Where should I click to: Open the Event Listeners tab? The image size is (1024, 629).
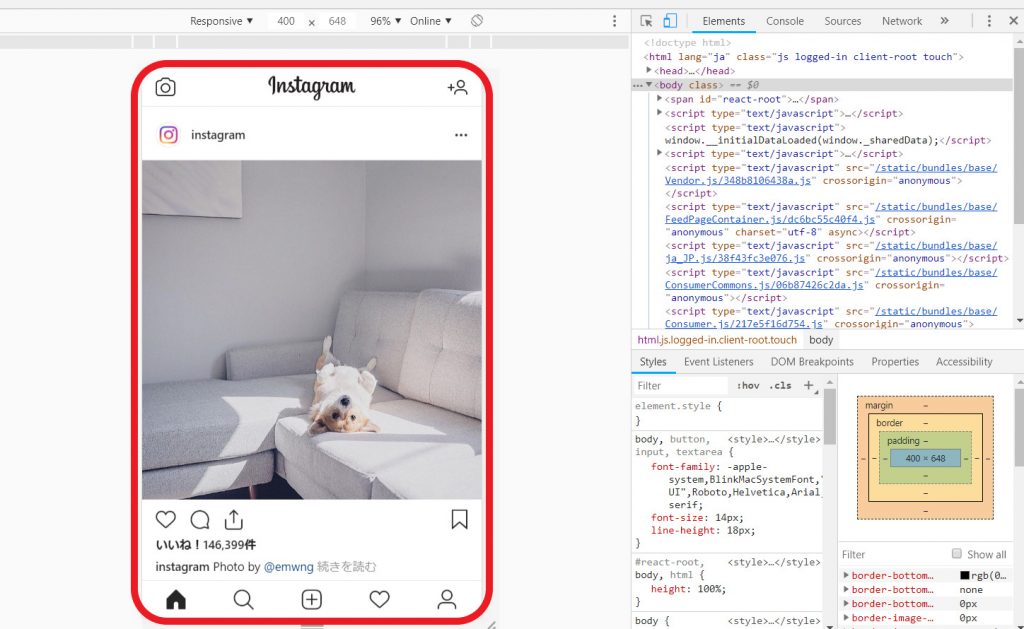tap(718, 362)
